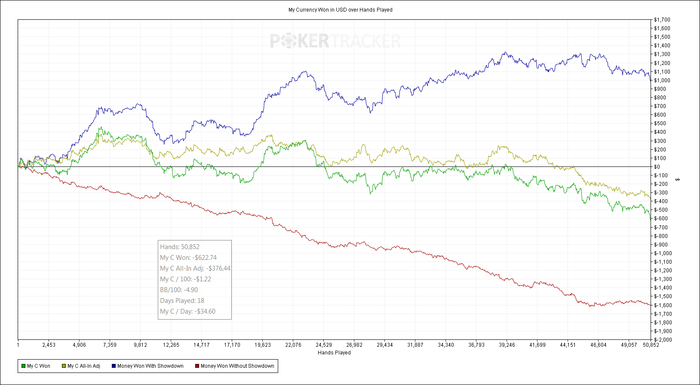700x385 pixels.
Task: Click the x-axis tick label 2,453
Action: 49,345
